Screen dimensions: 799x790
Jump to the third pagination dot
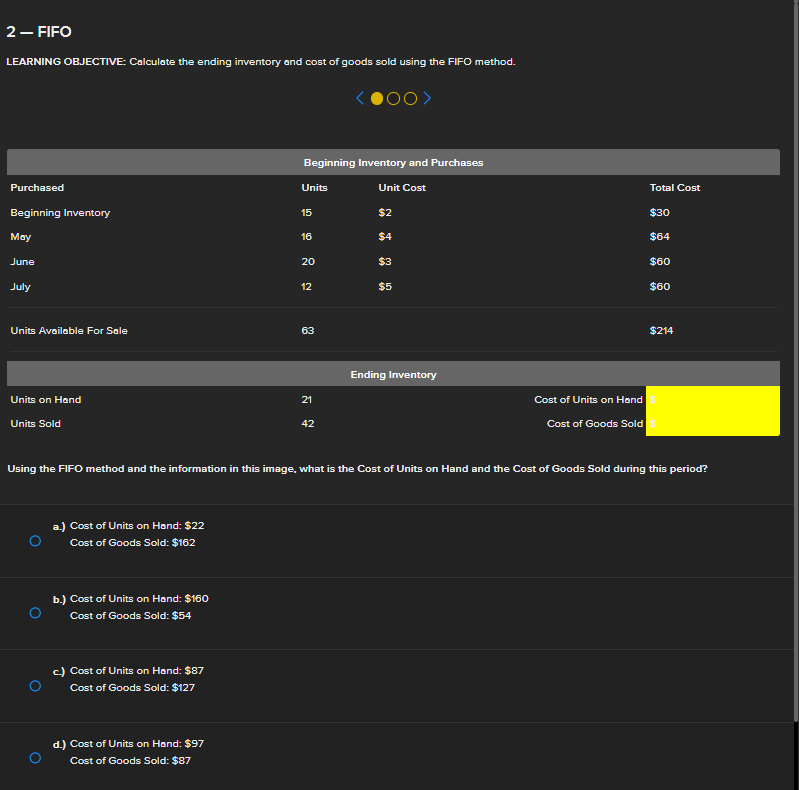(409, 98)
